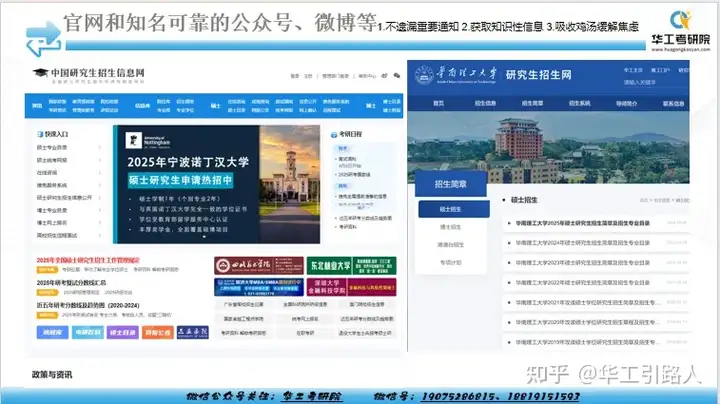
Task: Click the 快速入口 section icon
Action: click(40, 134)
